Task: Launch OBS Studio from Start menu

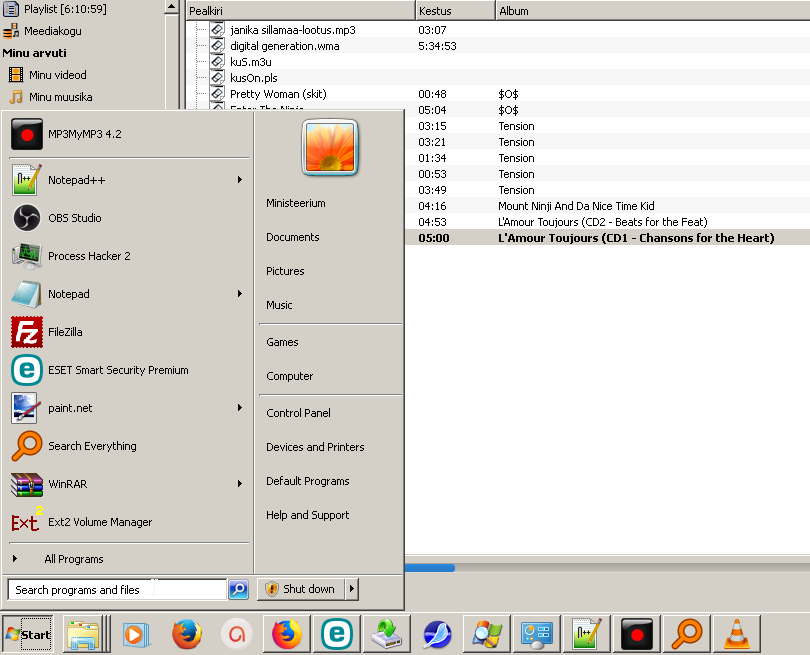Action: 129,218
